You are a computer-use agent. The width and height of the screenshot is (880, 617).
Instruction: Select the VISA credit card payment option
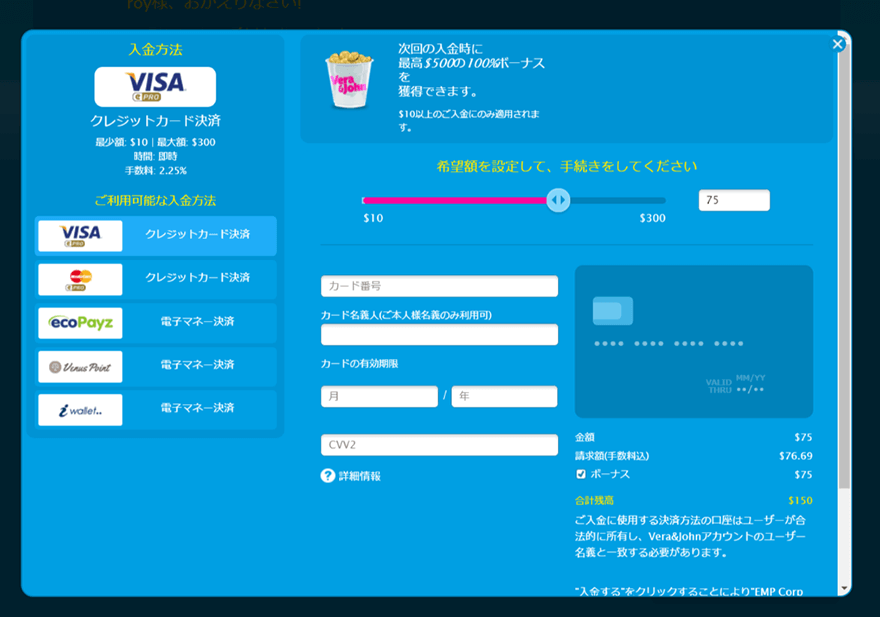pyautogui.click(x=155, y=236)
